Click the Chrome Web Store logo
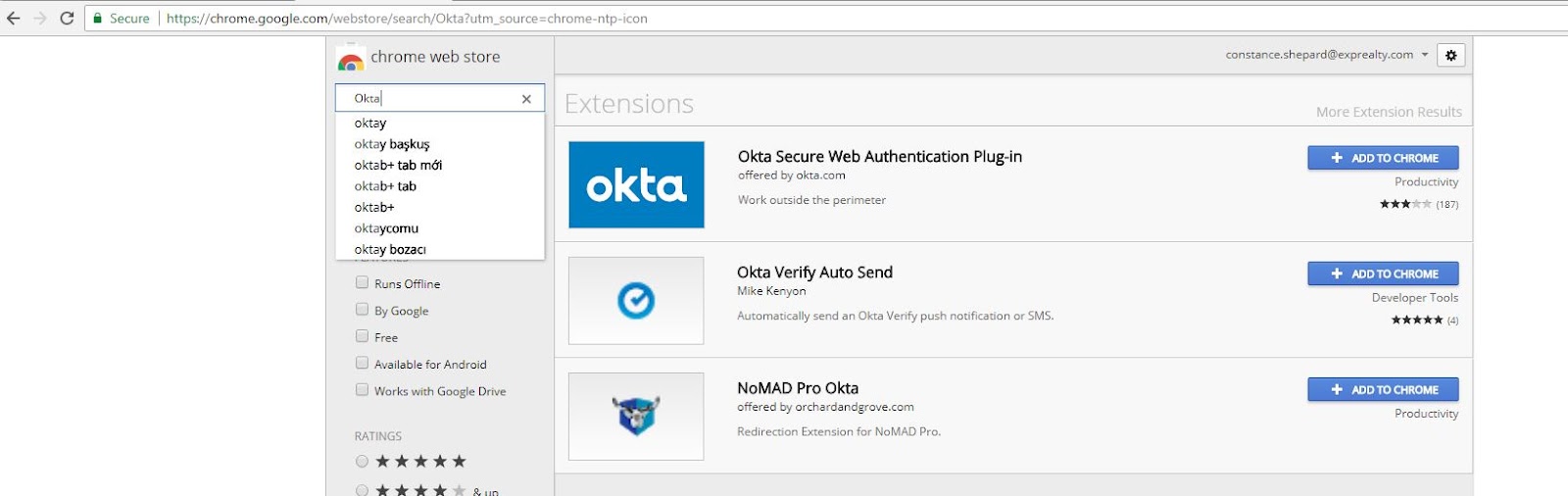1568x496 pixels. [x=351, y=59]
